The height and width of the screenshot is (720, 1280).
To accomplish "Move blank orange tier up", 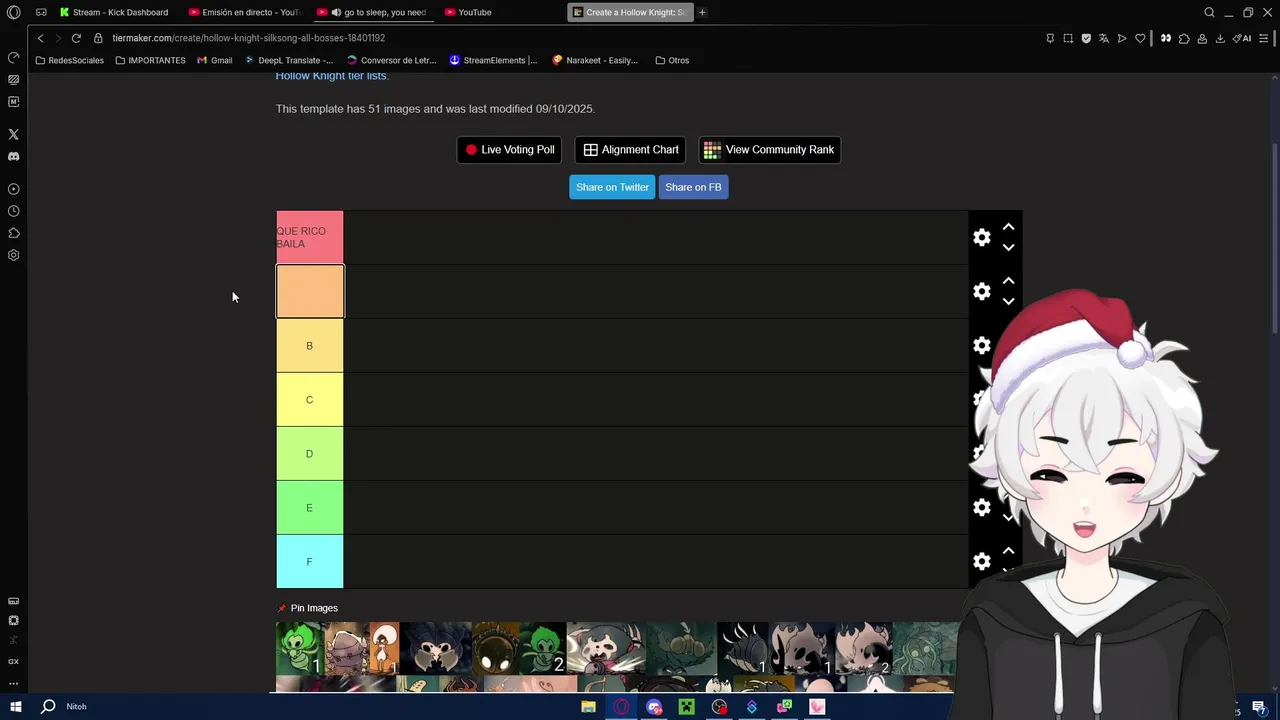I will pyautogui.click(x=1008, y=281).
